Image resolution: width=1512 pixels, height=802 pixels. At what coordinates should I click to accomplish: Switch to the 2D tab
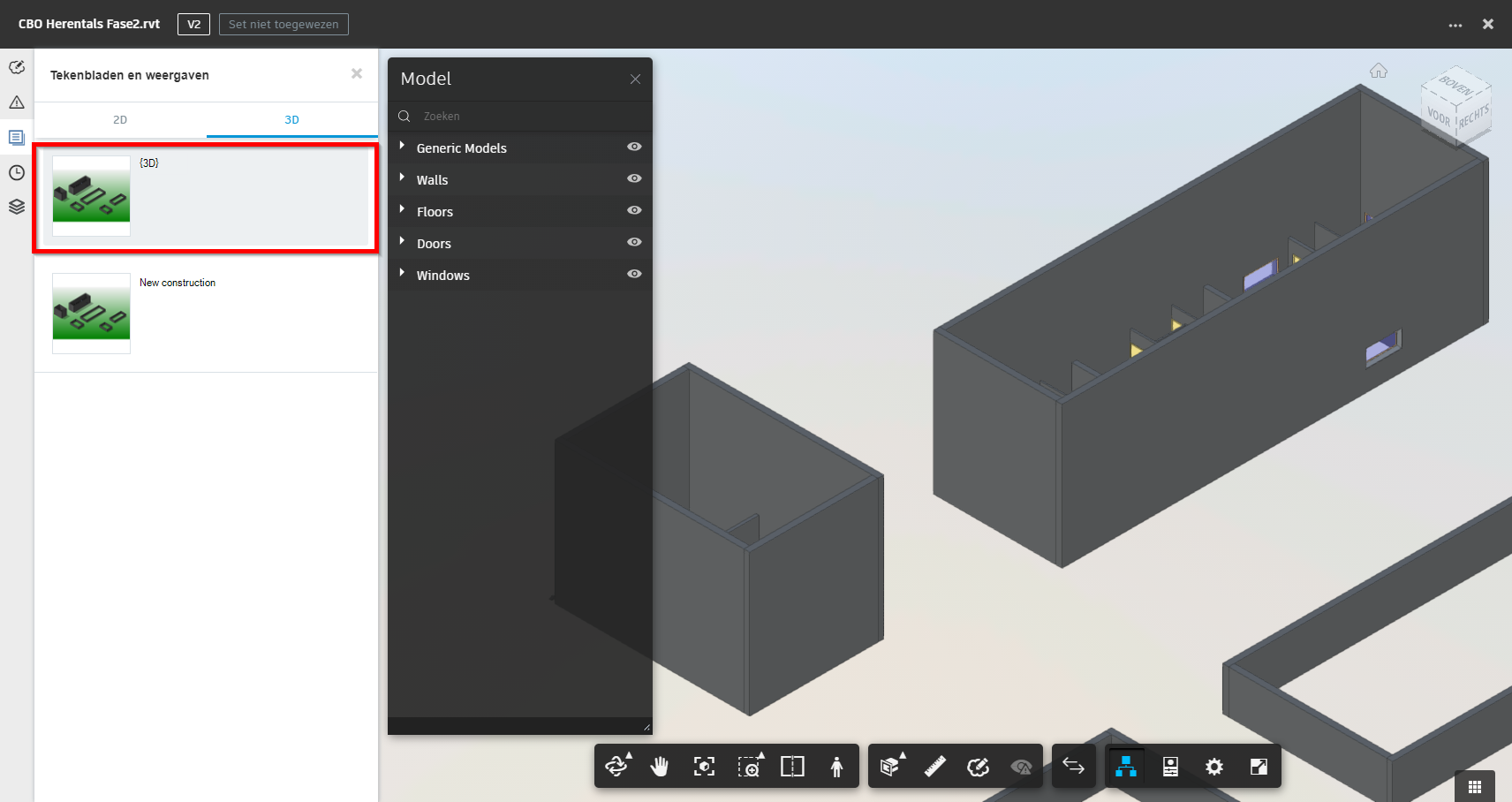click(x=120, y=120)
